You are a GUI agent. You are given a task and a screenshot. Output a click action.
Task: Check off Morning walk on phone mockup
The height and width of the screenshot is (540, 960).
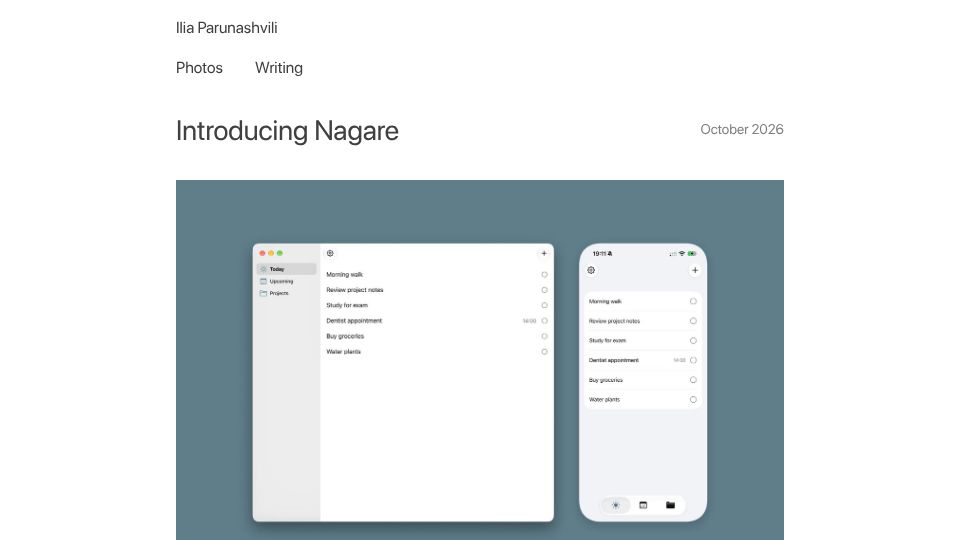pos(693,301)
